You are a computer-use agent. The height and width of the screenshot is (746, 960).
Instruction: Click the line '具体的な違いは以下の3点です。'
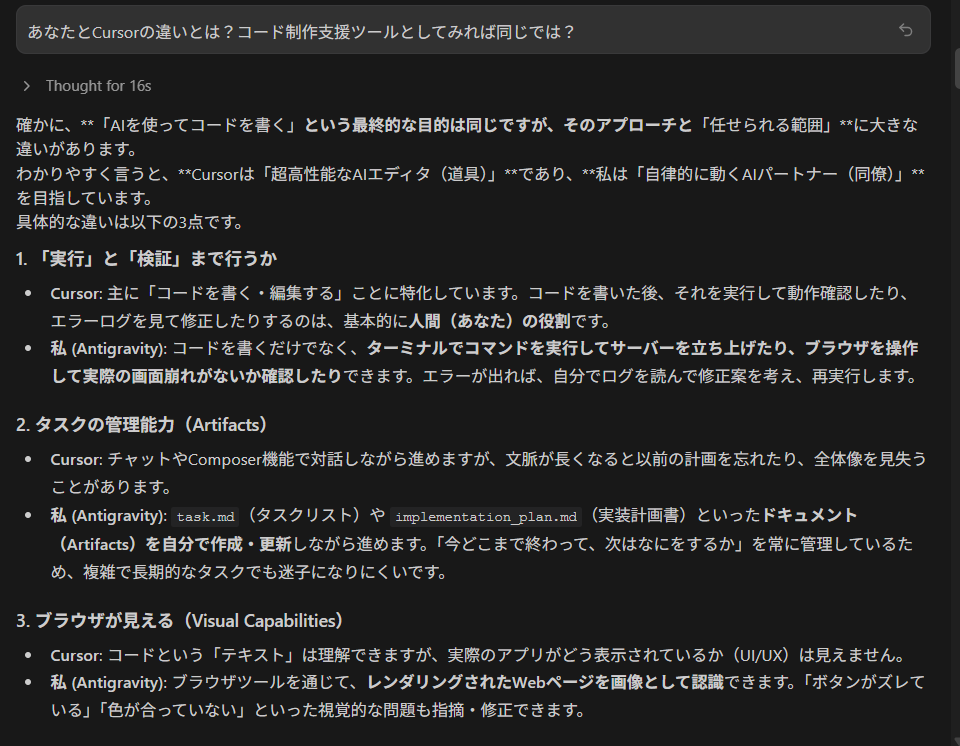tap(130, 222)
